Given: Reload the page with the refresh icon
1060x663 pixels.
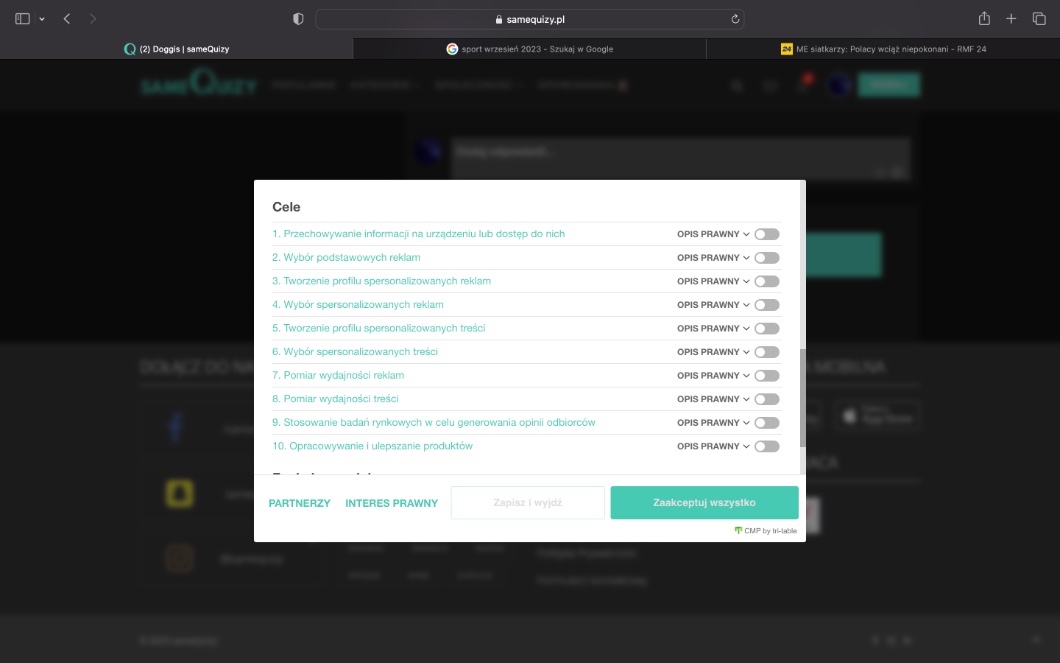Looking at the screenshot, I should pyautogui.click(x=736, y=19).
